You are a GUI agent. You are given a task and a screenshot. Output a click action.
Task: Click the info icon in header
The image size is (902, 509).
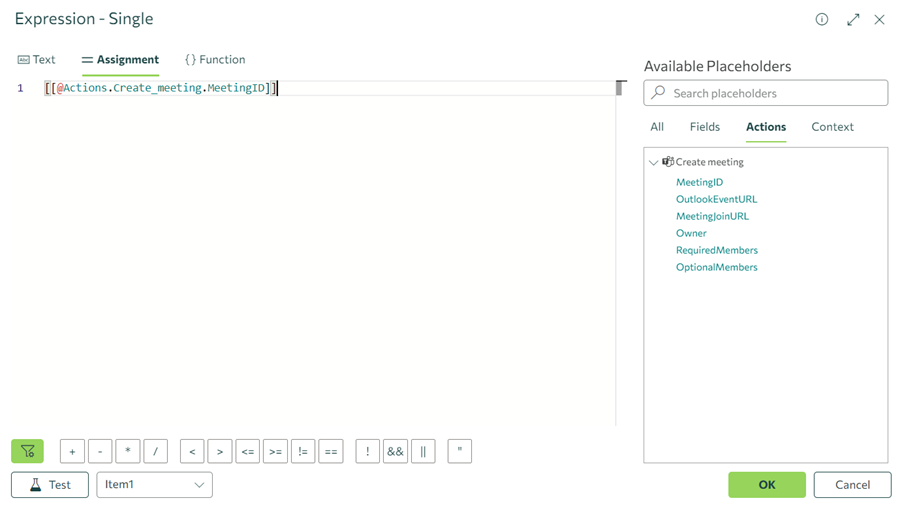[x=821, y=20]
